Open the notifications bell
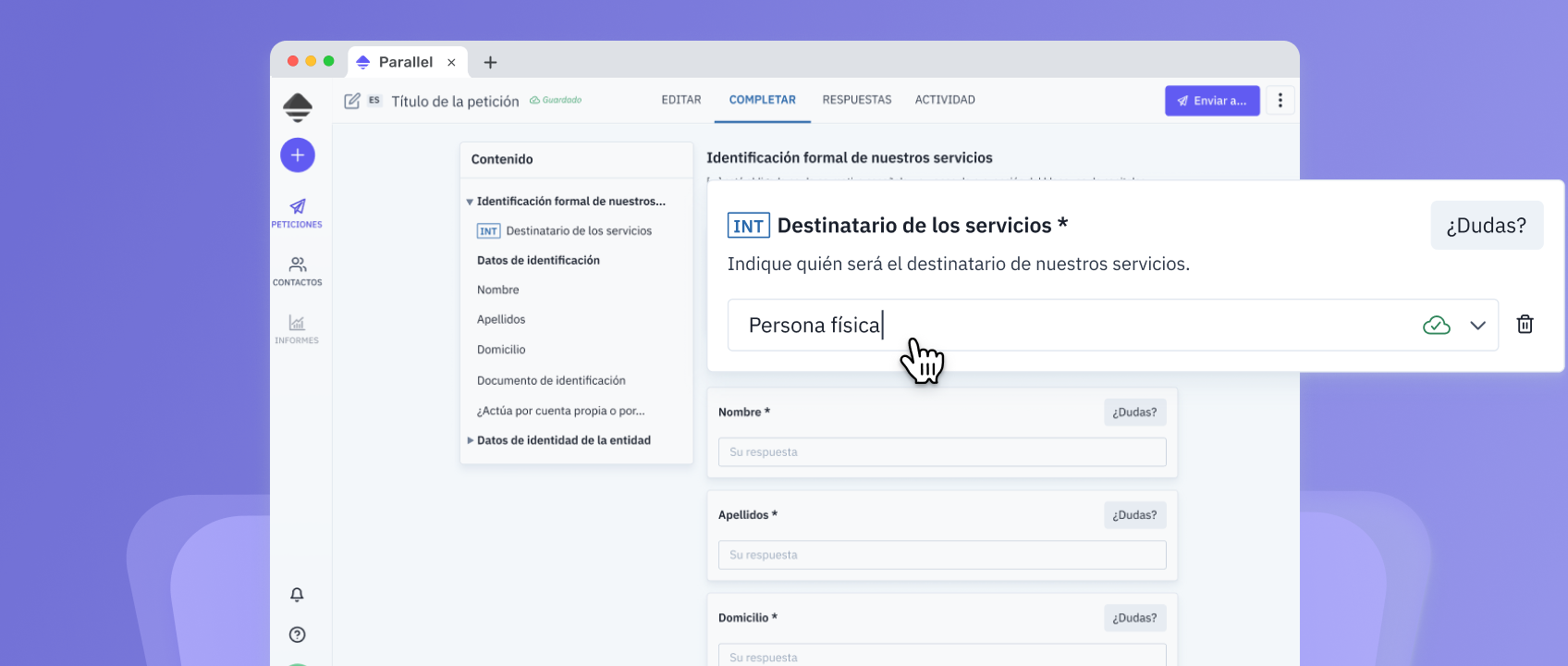Screen dimensions: 1568x666 tap(297, 595)
